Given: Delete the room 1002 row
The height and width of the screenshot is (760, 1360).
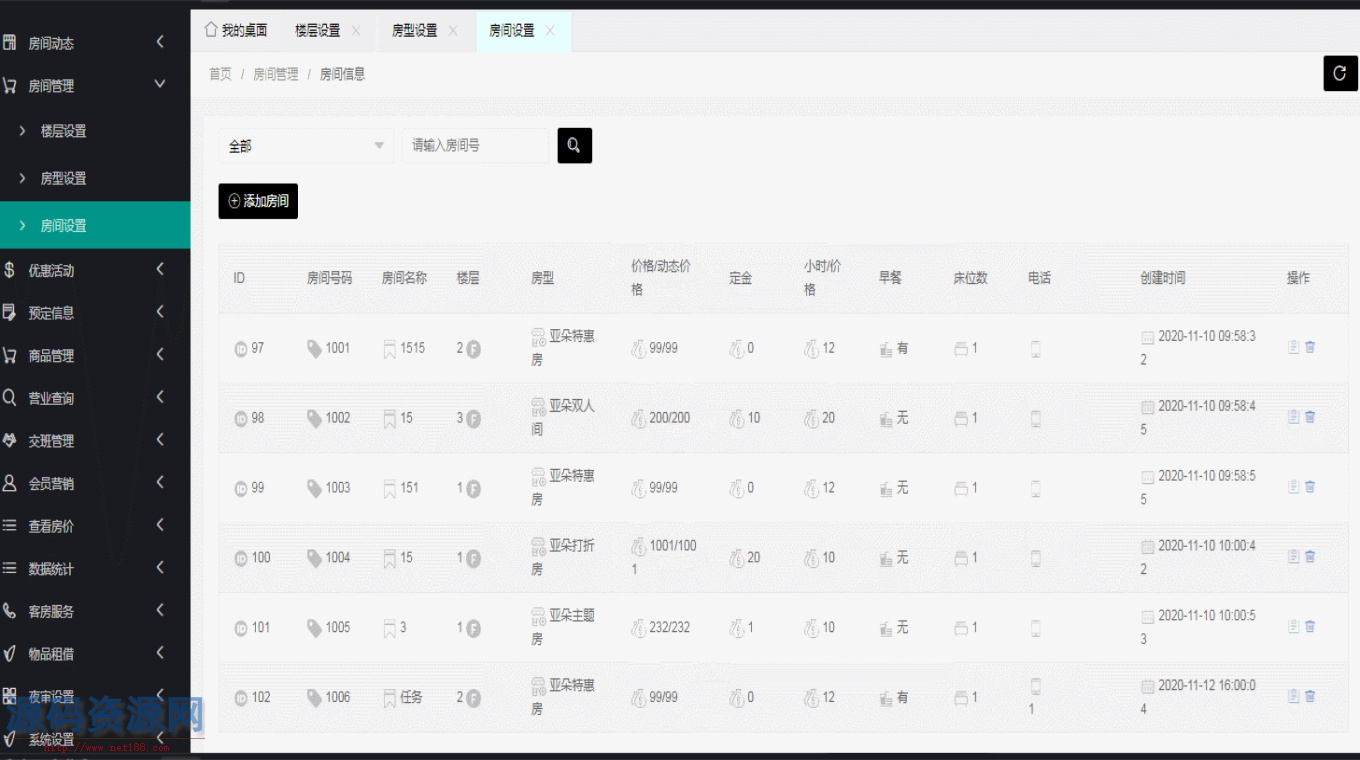Looking at the screenshot, I should click(1310, 417).
